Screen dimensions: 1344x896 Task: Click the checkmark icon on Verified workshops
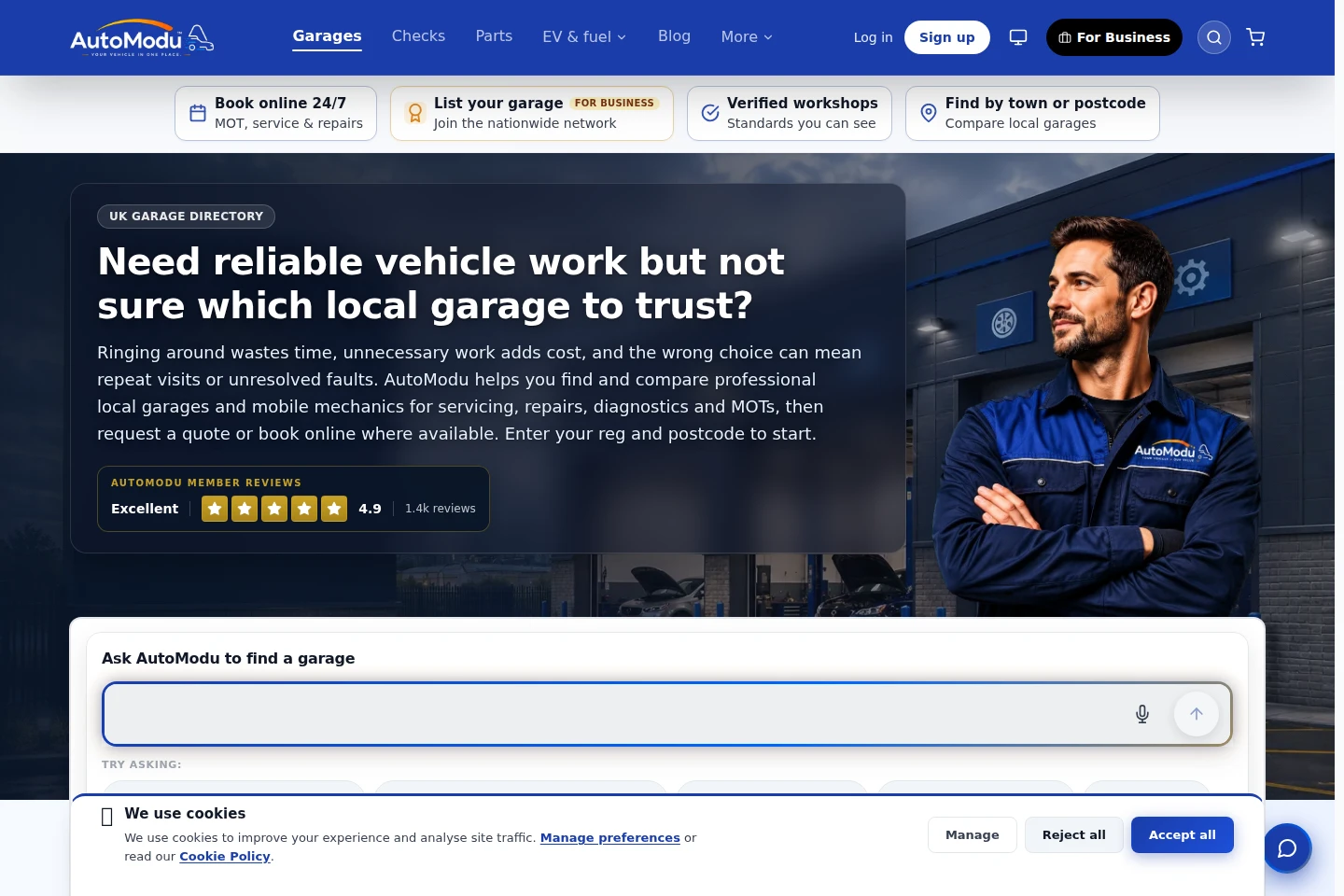pos(710,113)
